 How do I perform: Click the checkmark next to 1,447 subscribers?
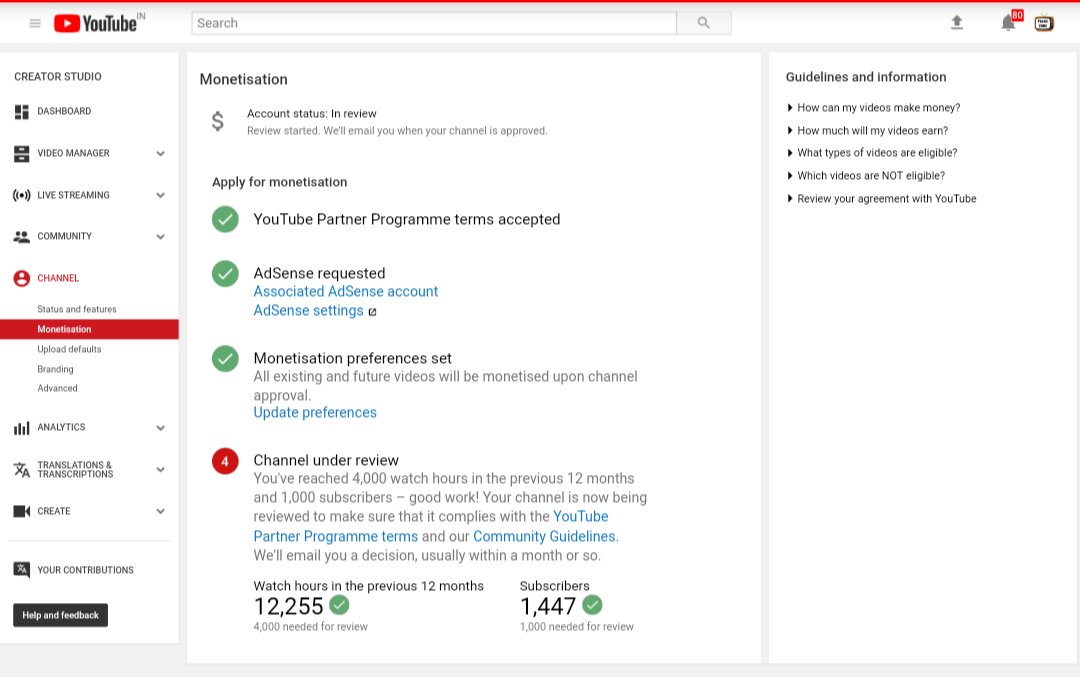[x=592, y=605]
